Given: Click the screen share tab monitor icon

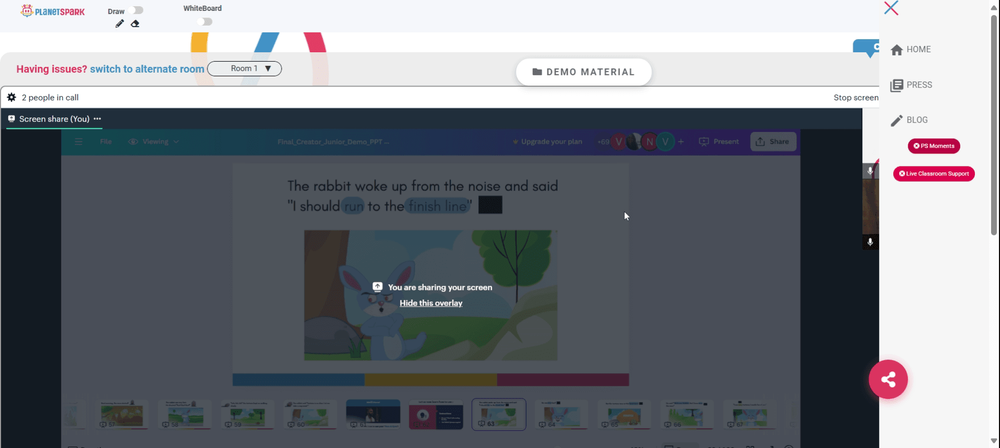Looking at the screenshot, I should coord(11,119).
